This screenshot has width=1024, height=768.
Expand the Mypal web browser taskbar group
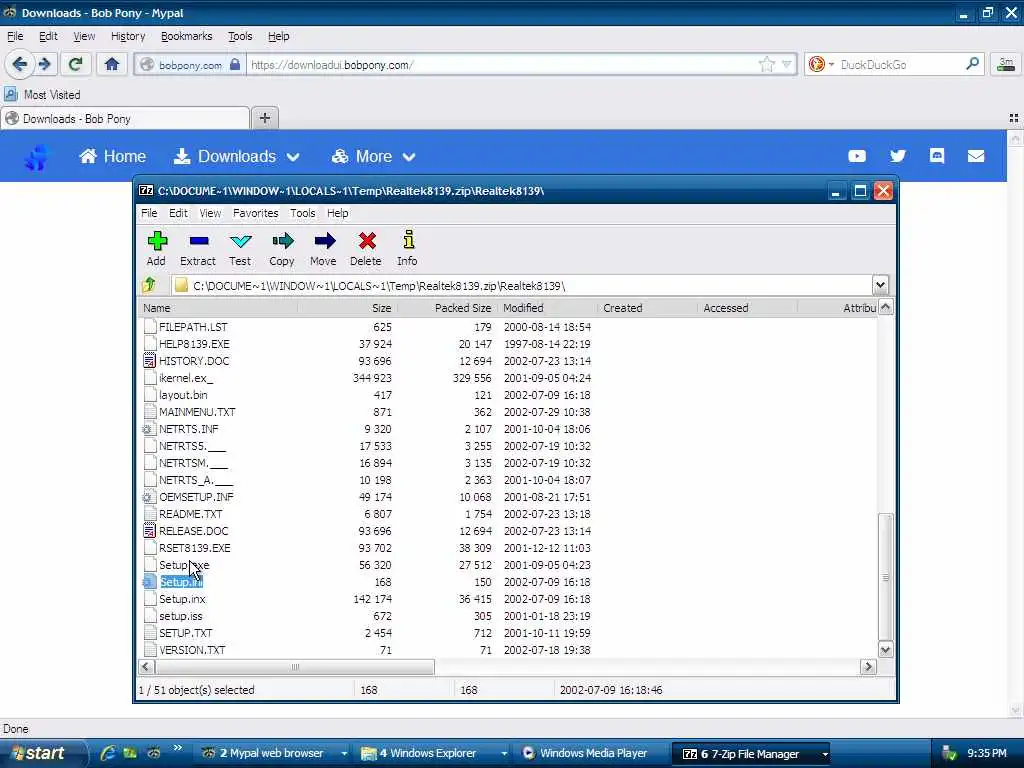pyautogui.click(x=344, y=754)
